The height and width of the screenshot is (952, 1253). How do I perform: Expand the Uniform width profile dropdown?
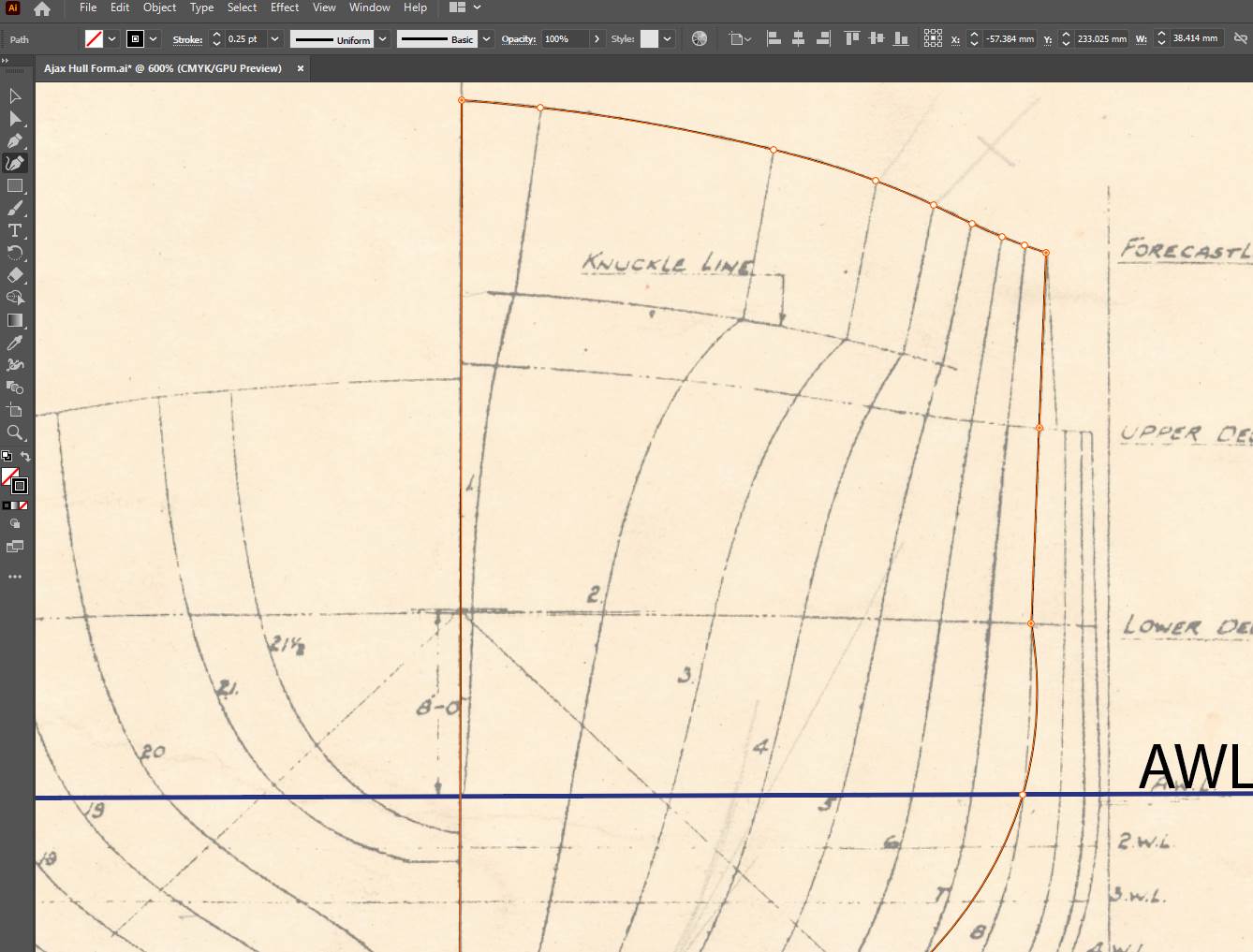click(382, 39)
